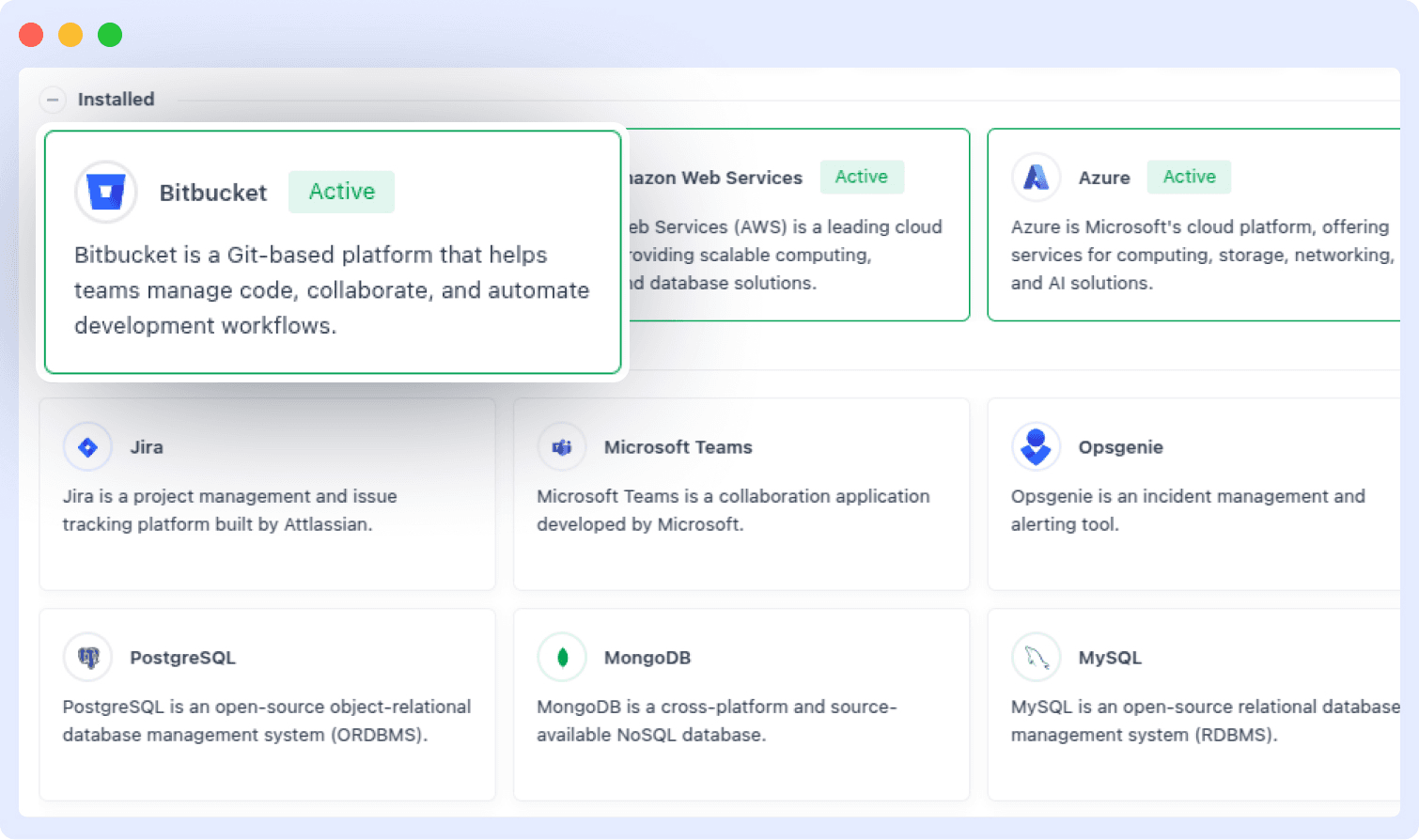Open the Jira integration card
This screenshot has height=840, width=1419.
[x=267, y=493]
